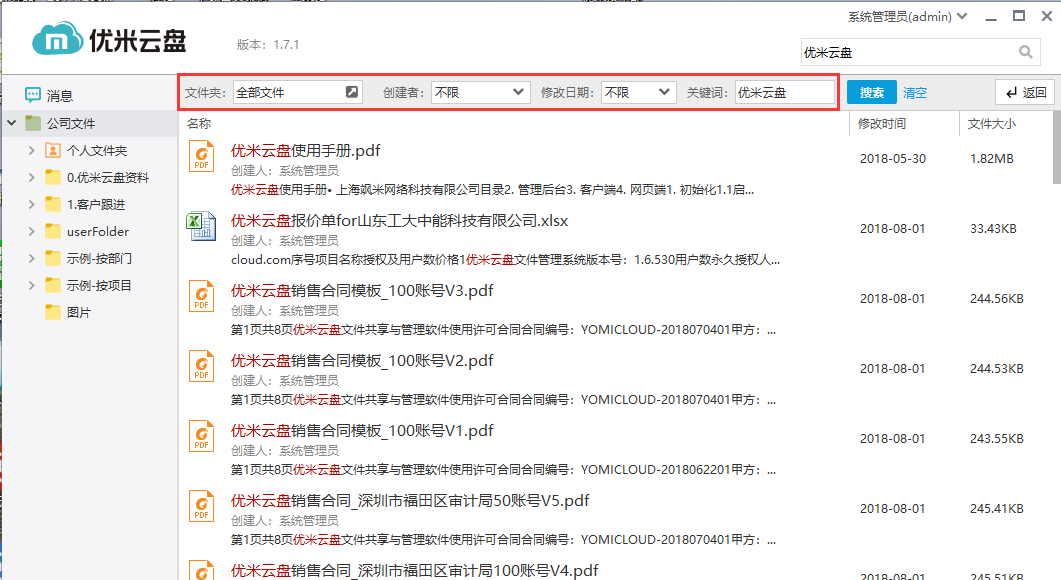Image resolution: width=1061 pixels, height=580 pixels.
Task: Open the 创建者 dropdown
Action: tap(479, 92)
